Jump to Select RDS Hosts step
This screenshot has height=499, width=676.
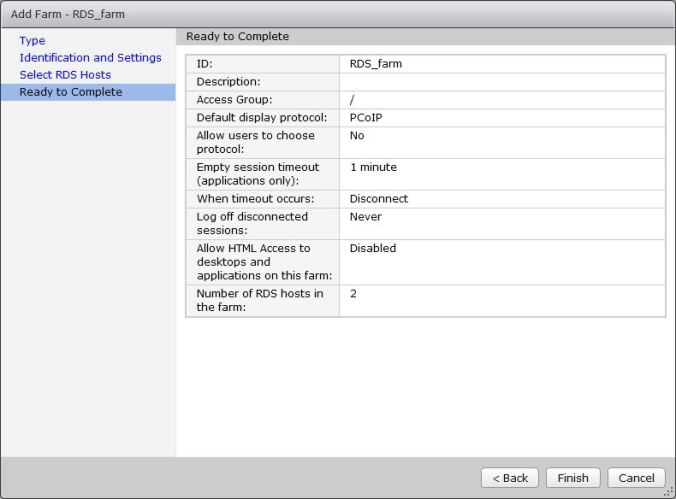[x=65, y=75]
